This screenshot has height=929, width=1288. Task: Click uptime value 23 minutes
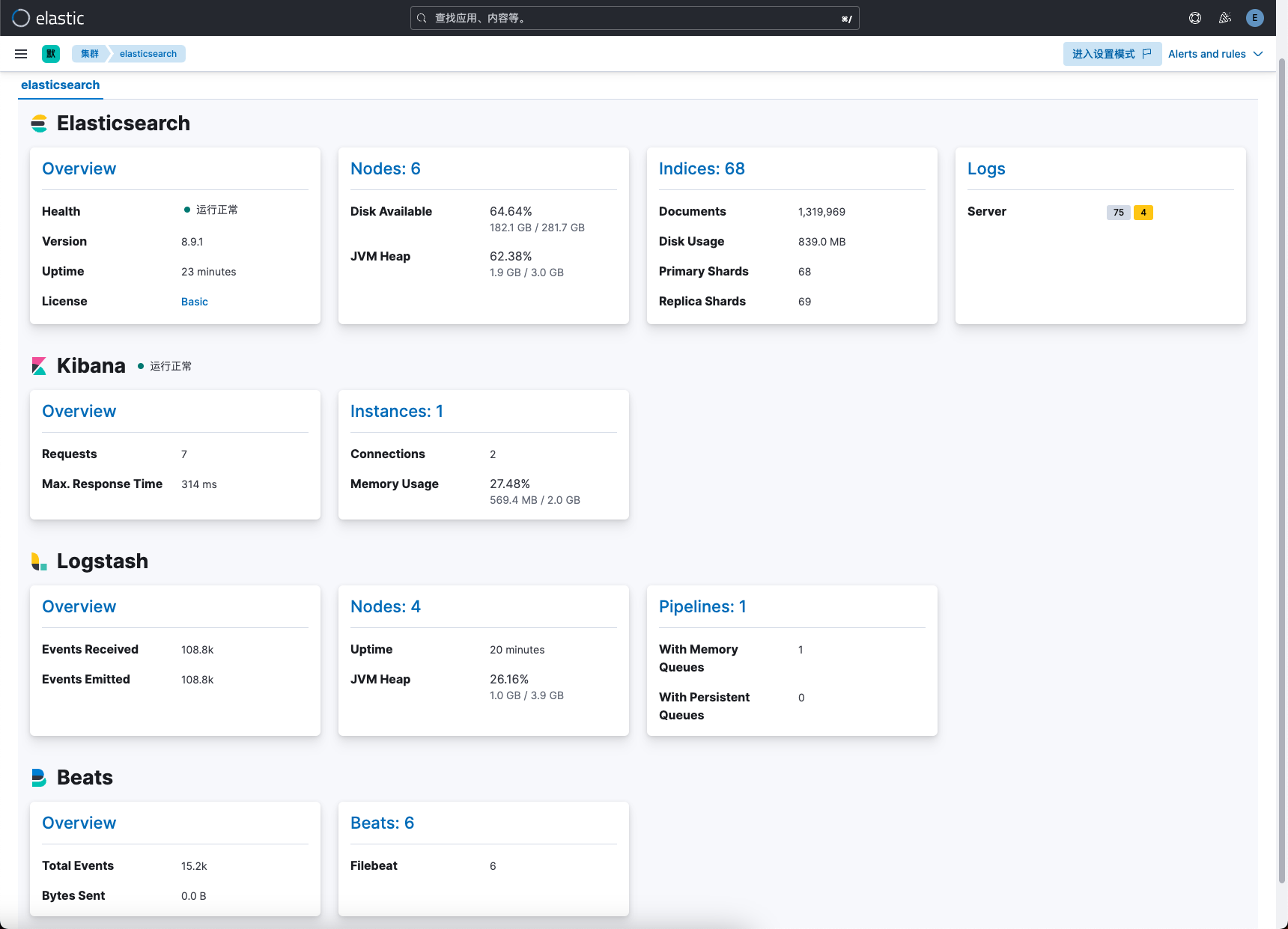pos(209,272)
